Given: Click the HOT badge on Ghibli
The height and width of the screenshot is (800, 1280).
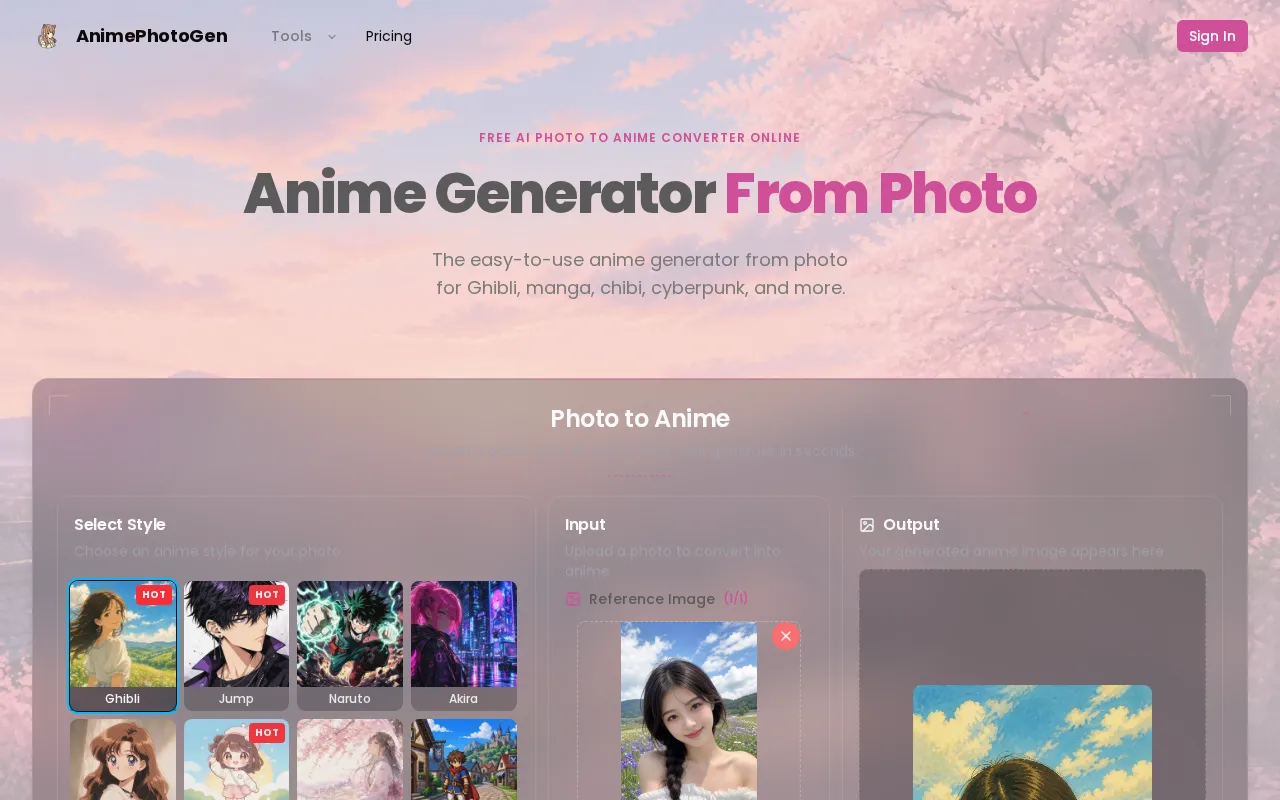Looking at the screenshot, I should 154,595.
